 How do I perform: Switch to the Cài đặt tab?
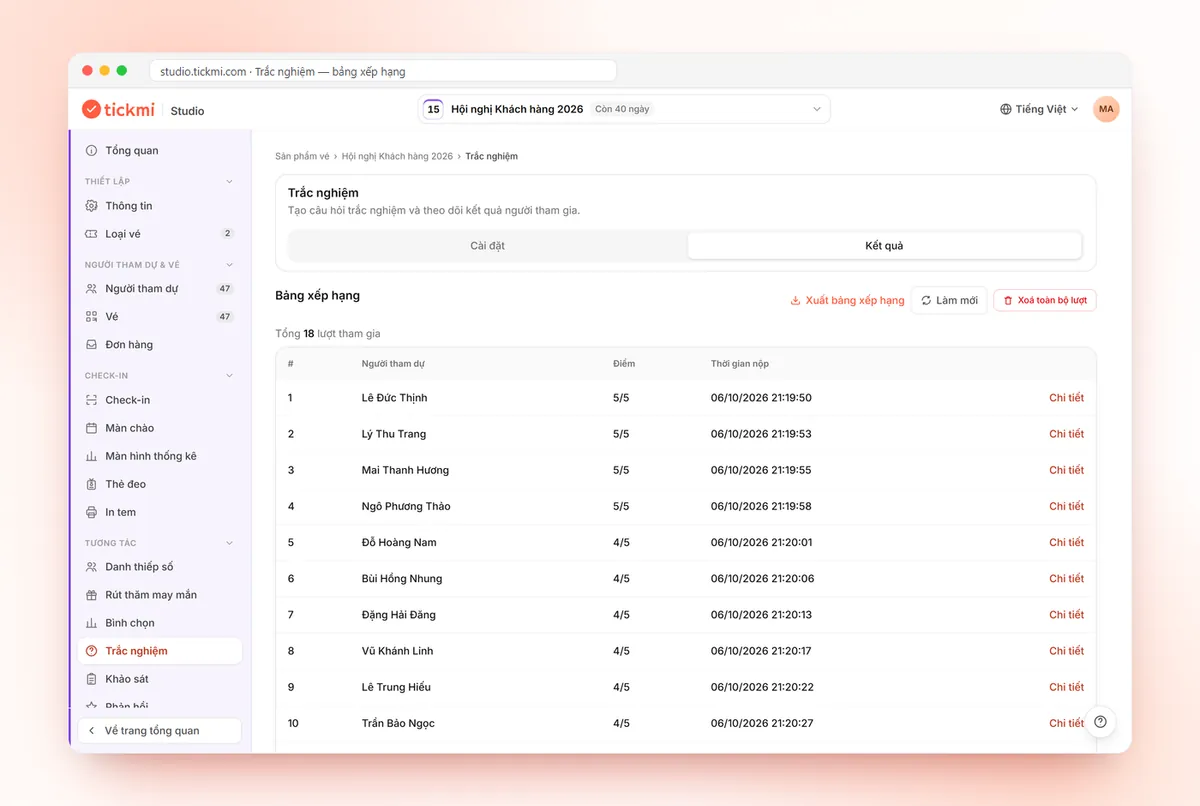pos(488,246)
